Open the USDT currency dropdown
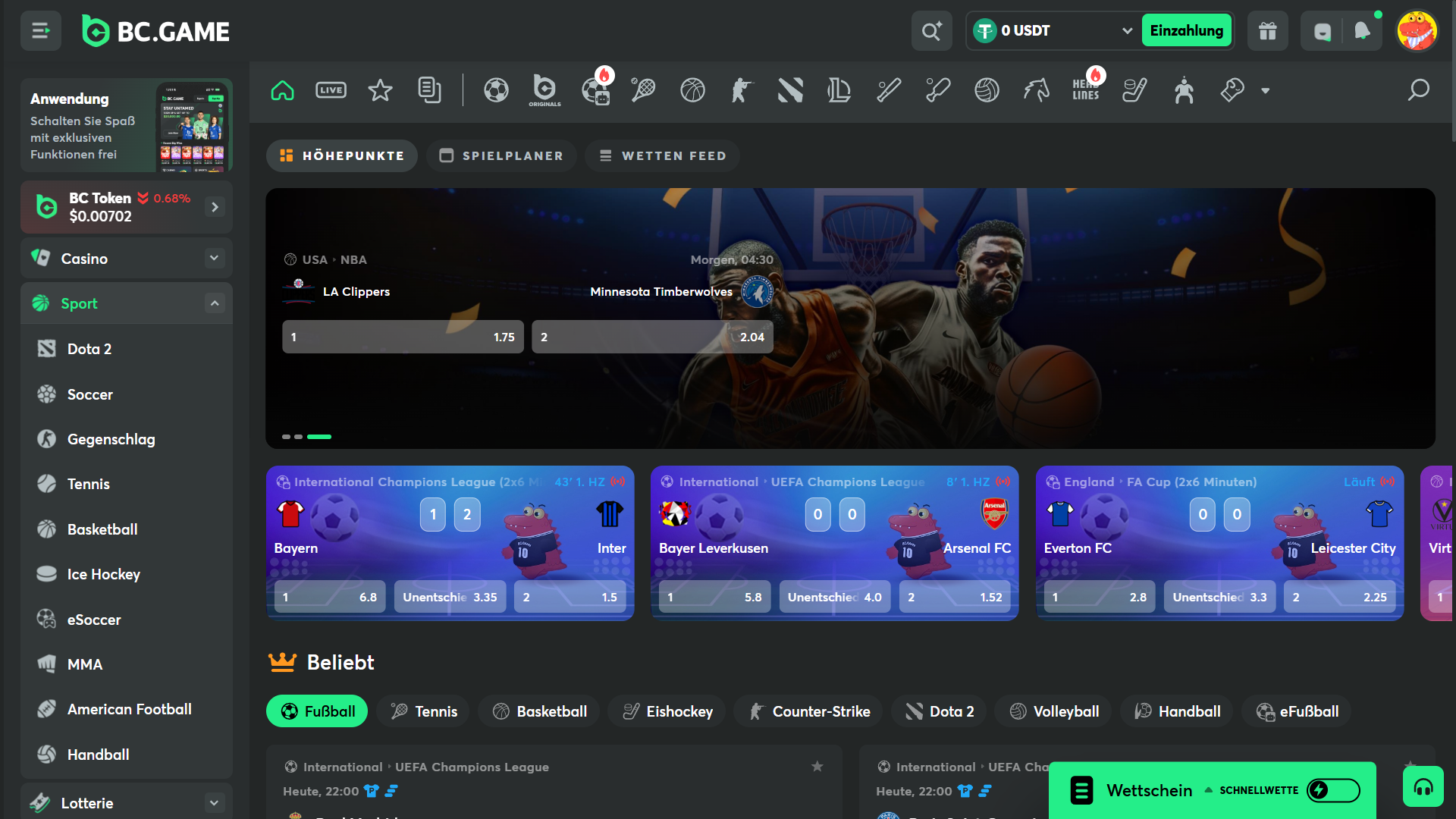The width and height of the screenshot is (1456, 819). pyautogui.click(x=1128, y=30)
